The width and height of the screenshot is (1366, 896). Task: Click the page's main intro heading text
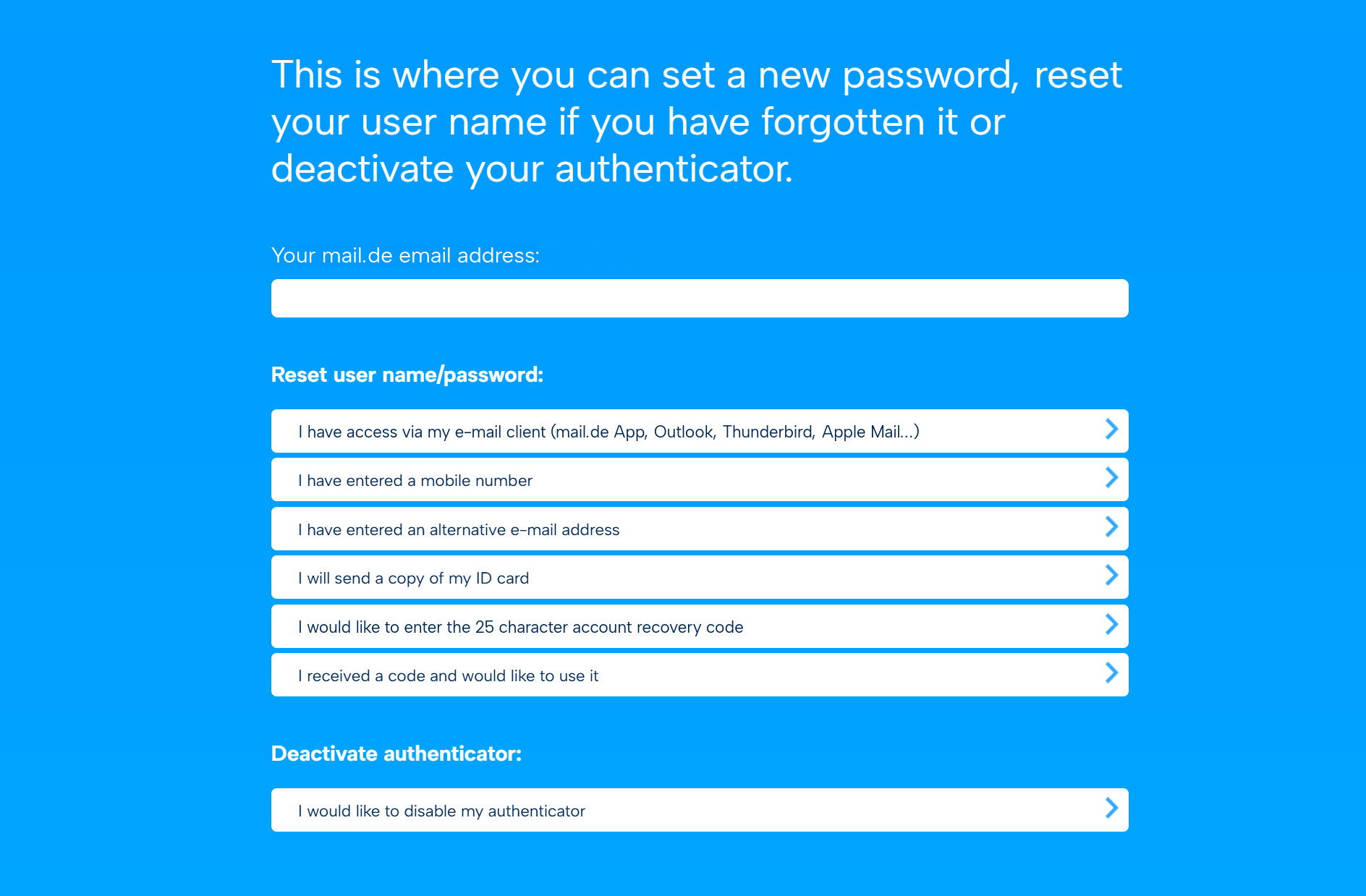[697, 121]
